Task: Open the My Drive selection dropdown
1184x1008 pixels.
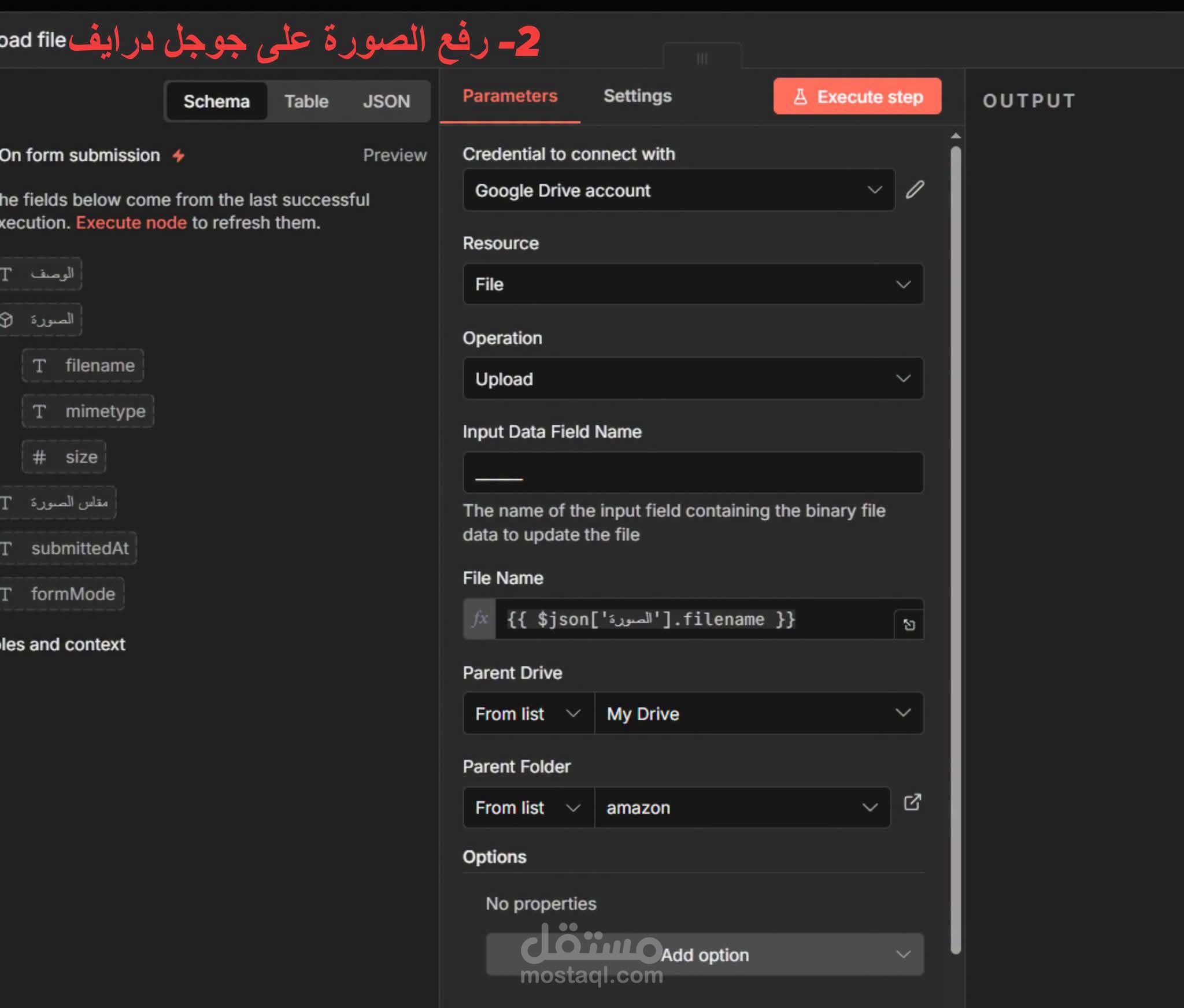Action: pos(758,713)
